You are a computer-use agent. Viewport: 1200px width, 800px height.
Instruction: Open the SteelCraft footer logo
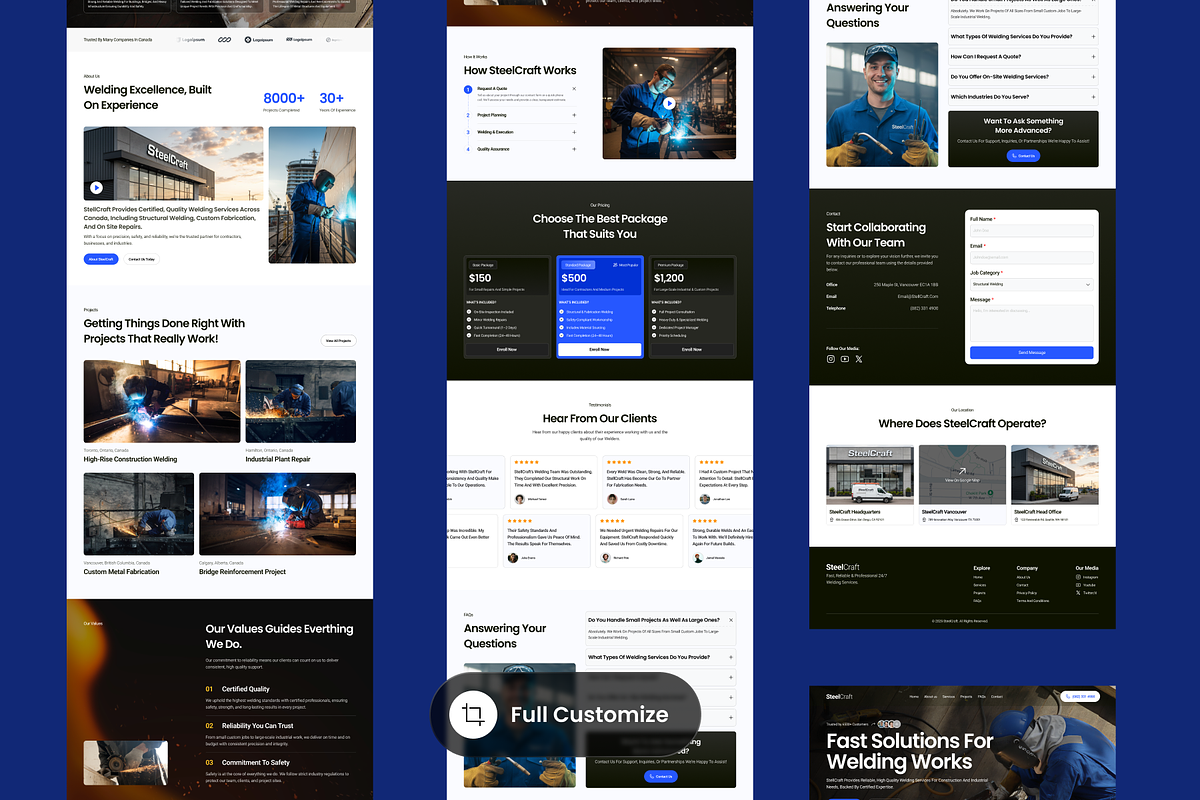(842, 567)
